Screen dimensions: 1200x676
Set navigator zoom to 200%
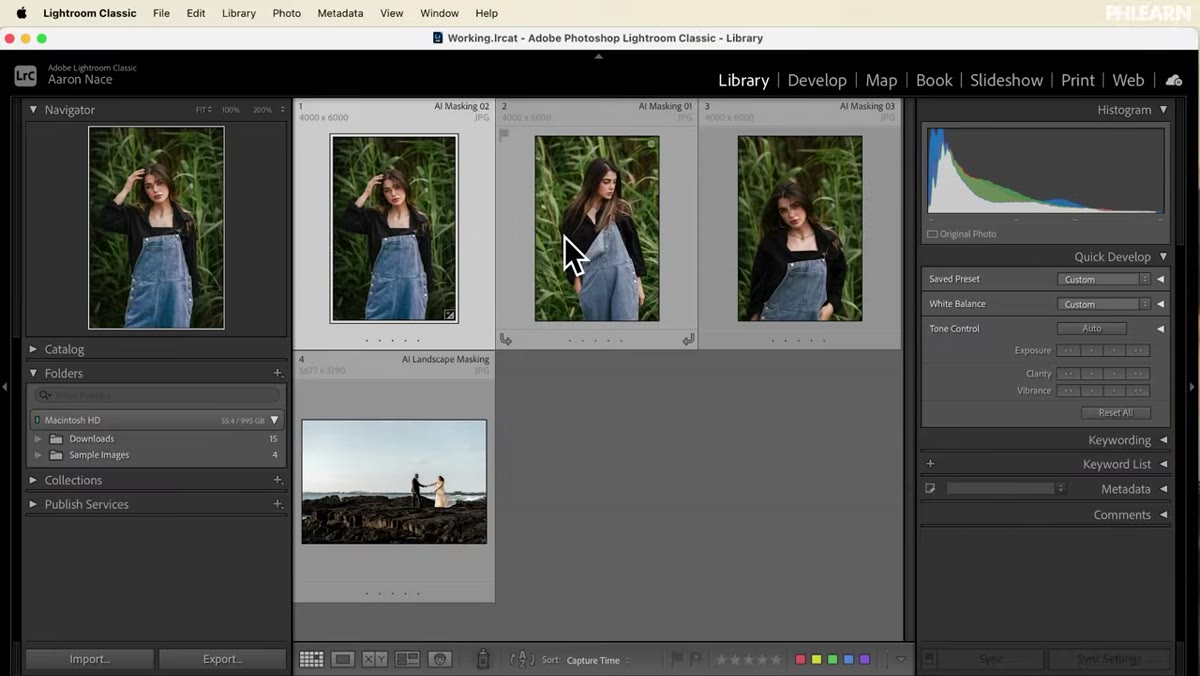pos(263,110)
